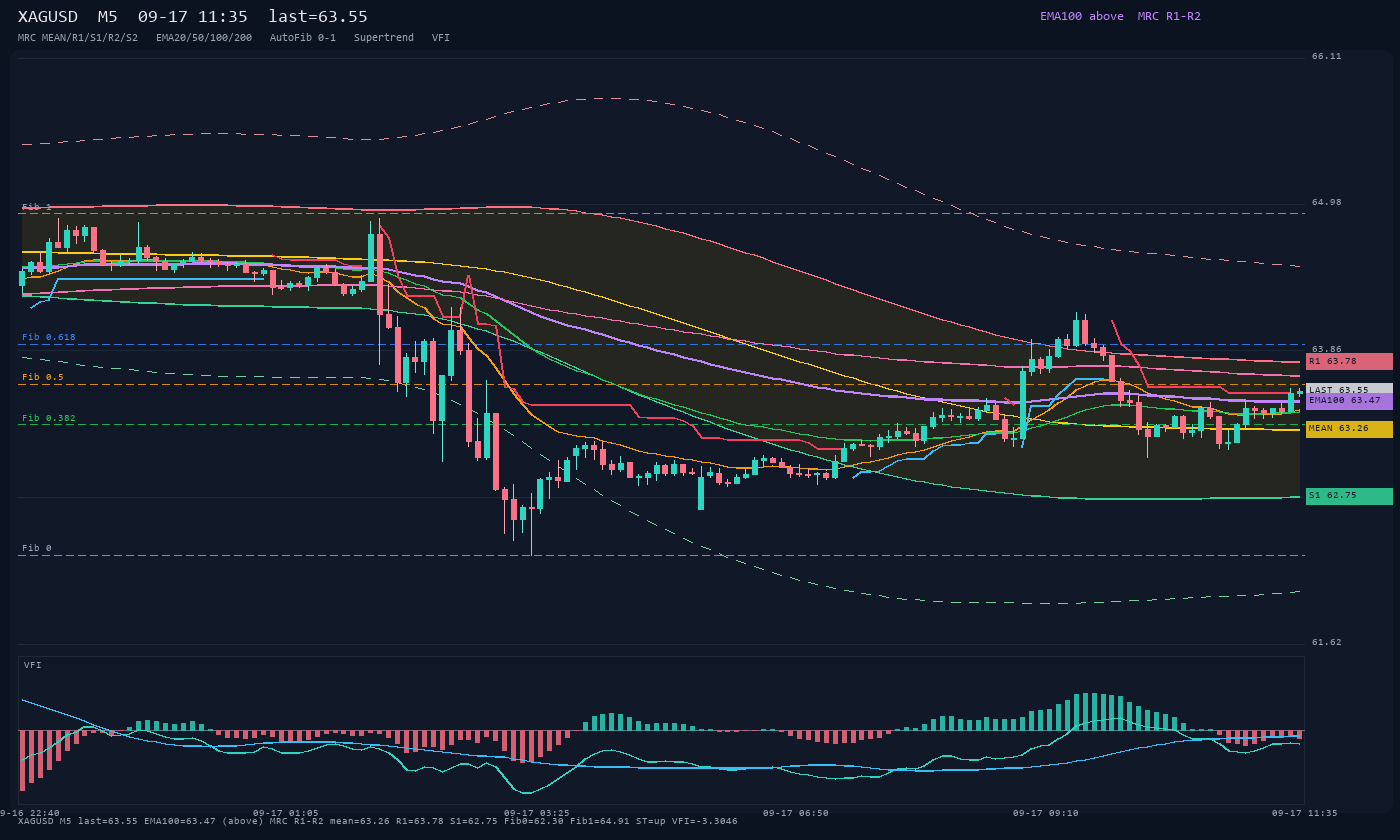
Task: Click the last=63.55 readout in the title
Action: pyautogui.click(x=318, y=16)
